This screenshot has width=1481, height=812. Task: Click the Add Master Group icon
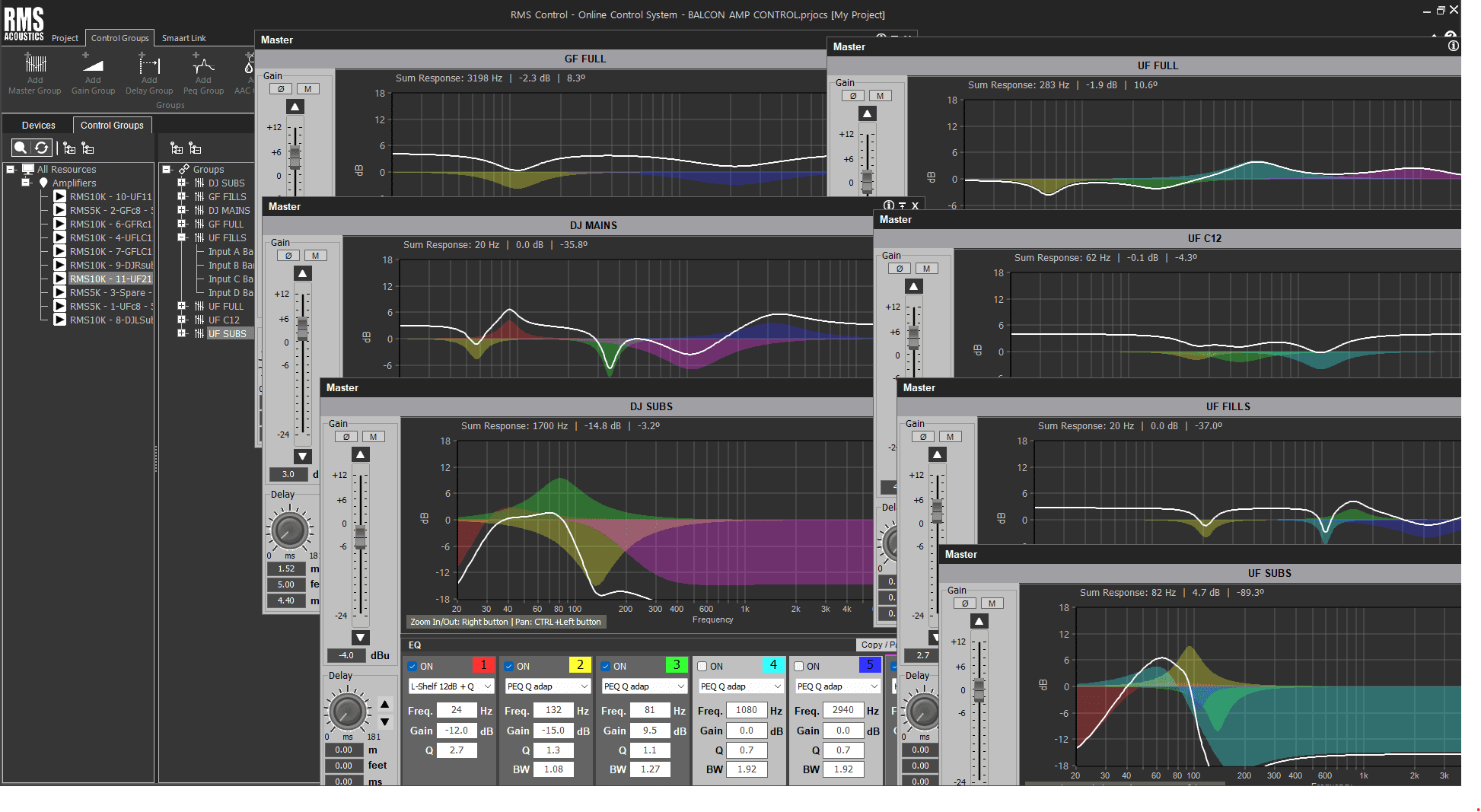pyautogui.click(x=36, y=64)
